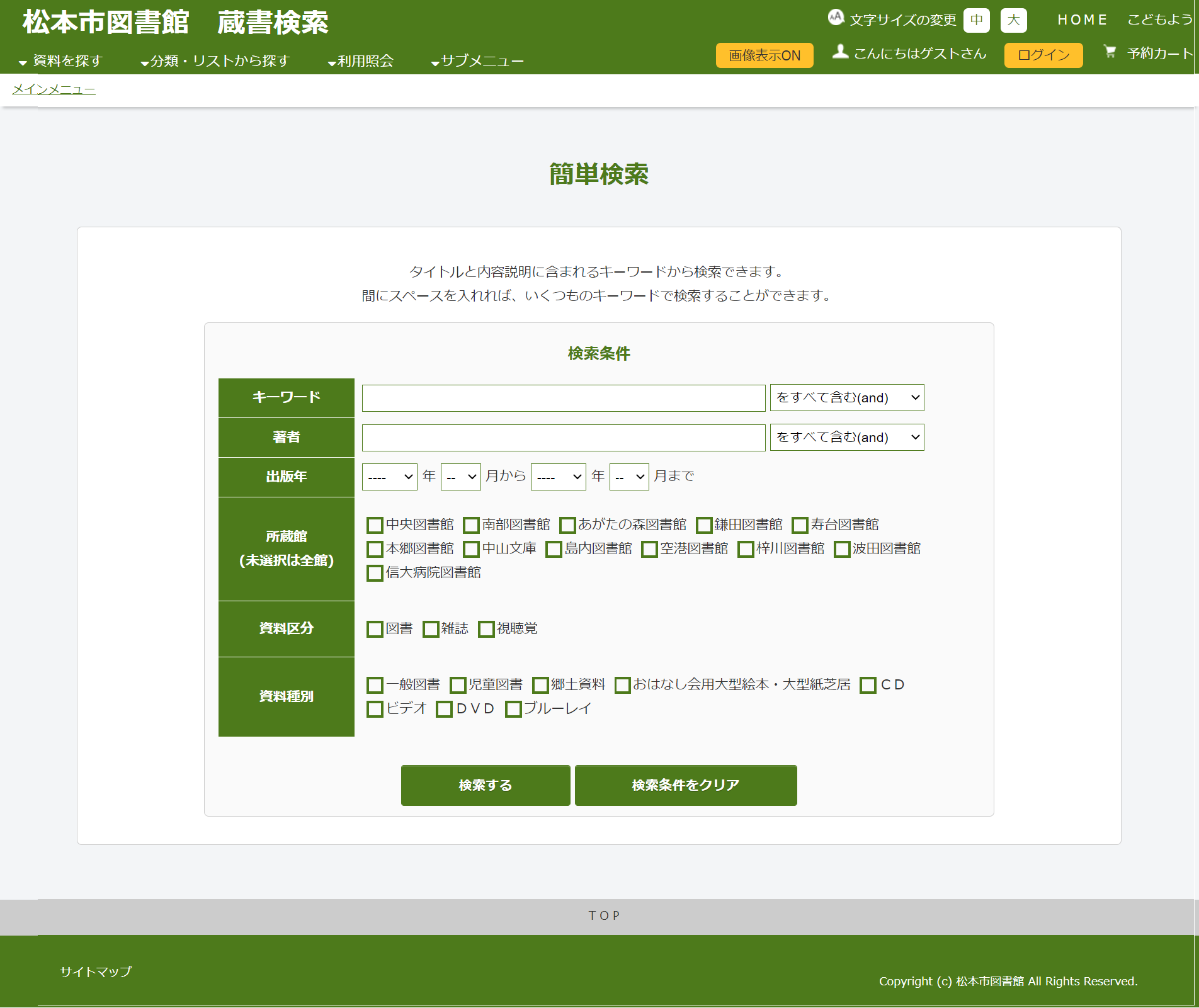Check the ビデオ checkbox
1199x1008 pixels.
click(375, 709)
